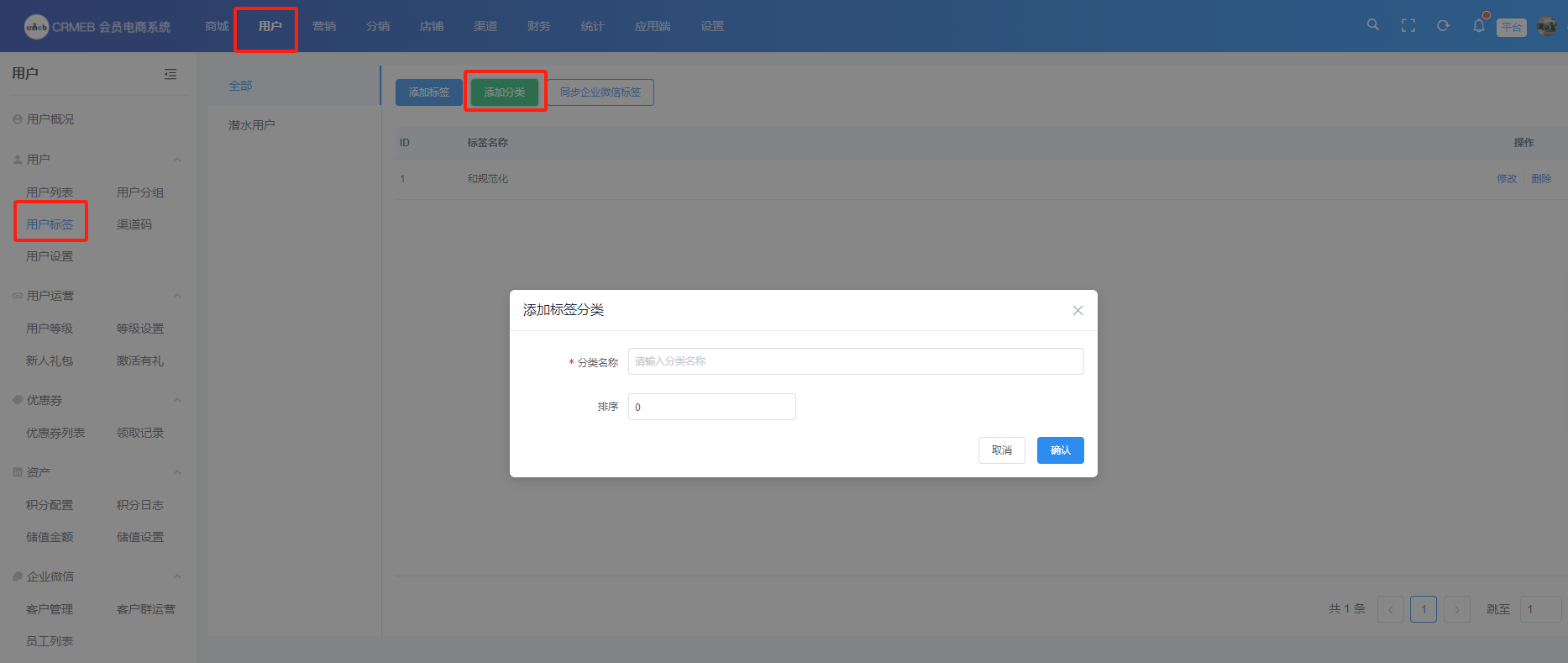This screenshot has width=1568, height=663.
Task: Click the search magnifier icon in header
Action: [x=1373, y=25]
